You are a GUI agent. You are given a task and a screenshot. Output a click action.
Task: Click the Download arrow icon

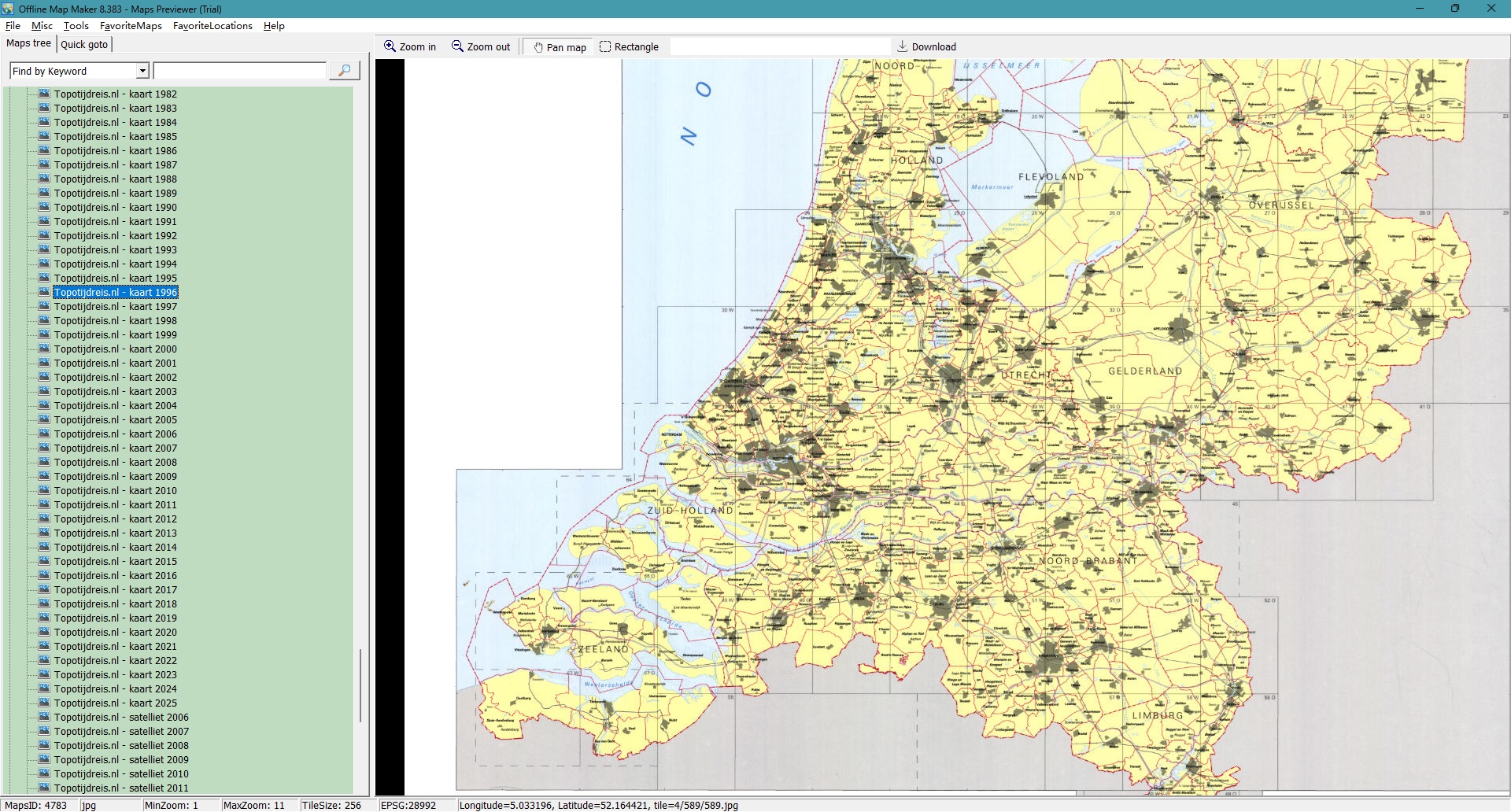903,46
